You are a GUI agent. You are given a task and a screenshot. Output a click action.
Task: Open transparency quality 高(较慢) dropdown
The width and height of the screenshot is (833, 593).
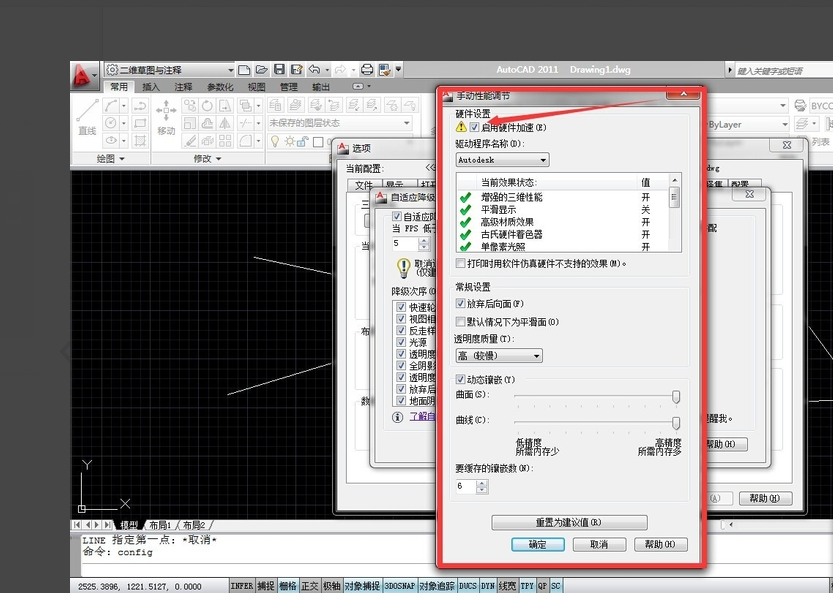(x=499, y=355)
